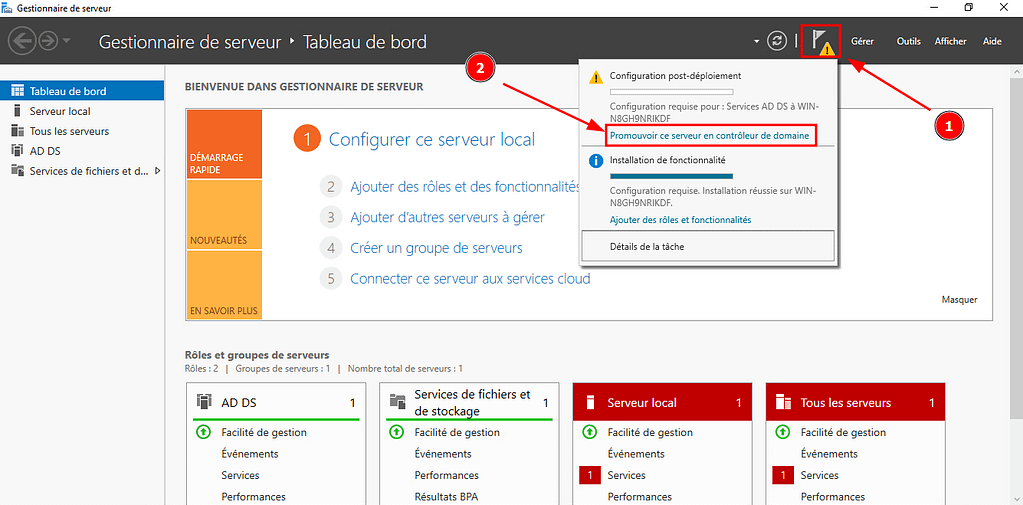Click the AD DS tile icon
This screenshot has width=1023, height=505.
(204, 402)
